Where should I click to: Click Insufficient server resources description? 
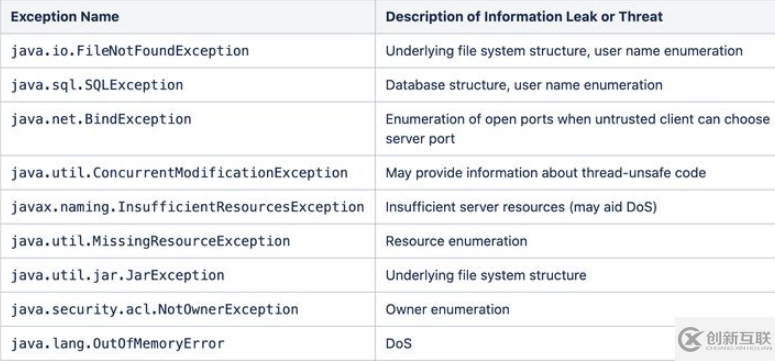click(x=521, y=207)
